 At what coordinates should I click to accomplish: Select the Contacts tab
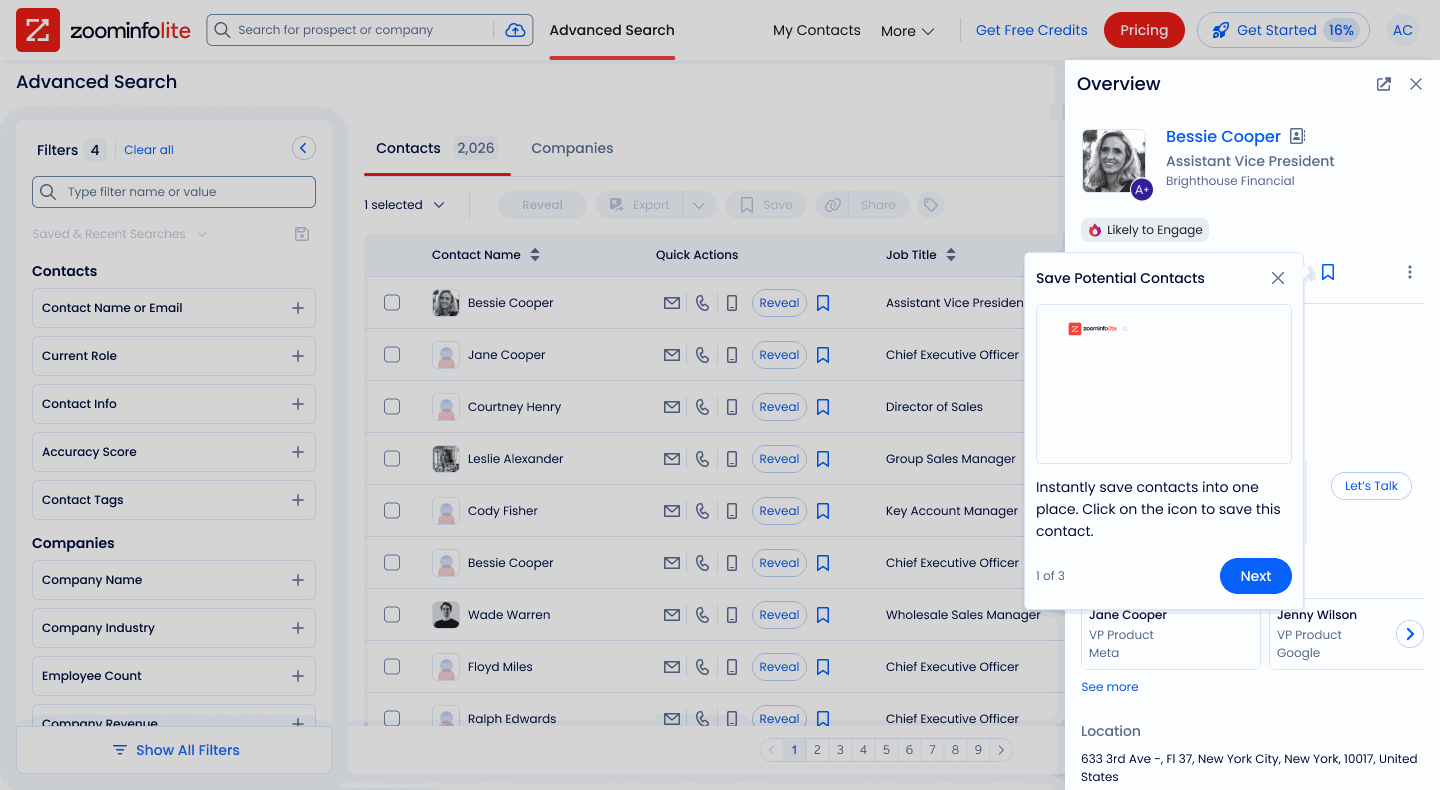click(436, 148)
